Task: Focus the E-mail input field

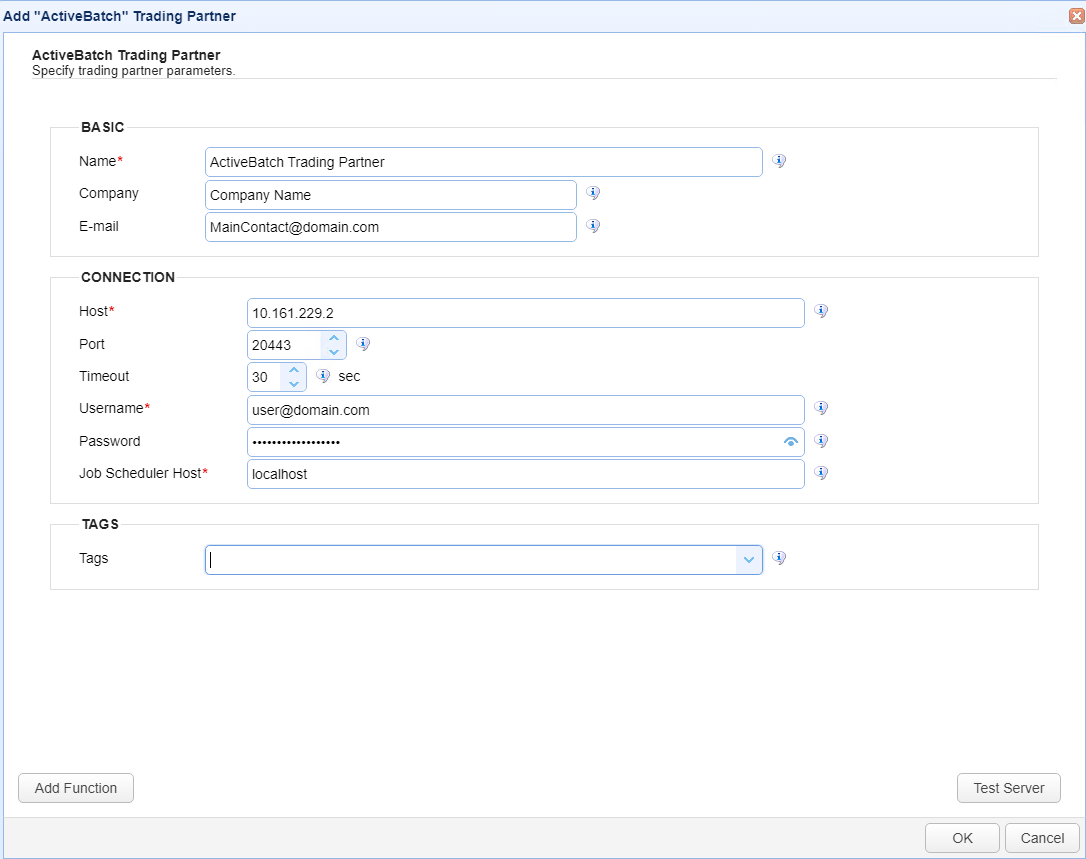Action: point(391,227)
